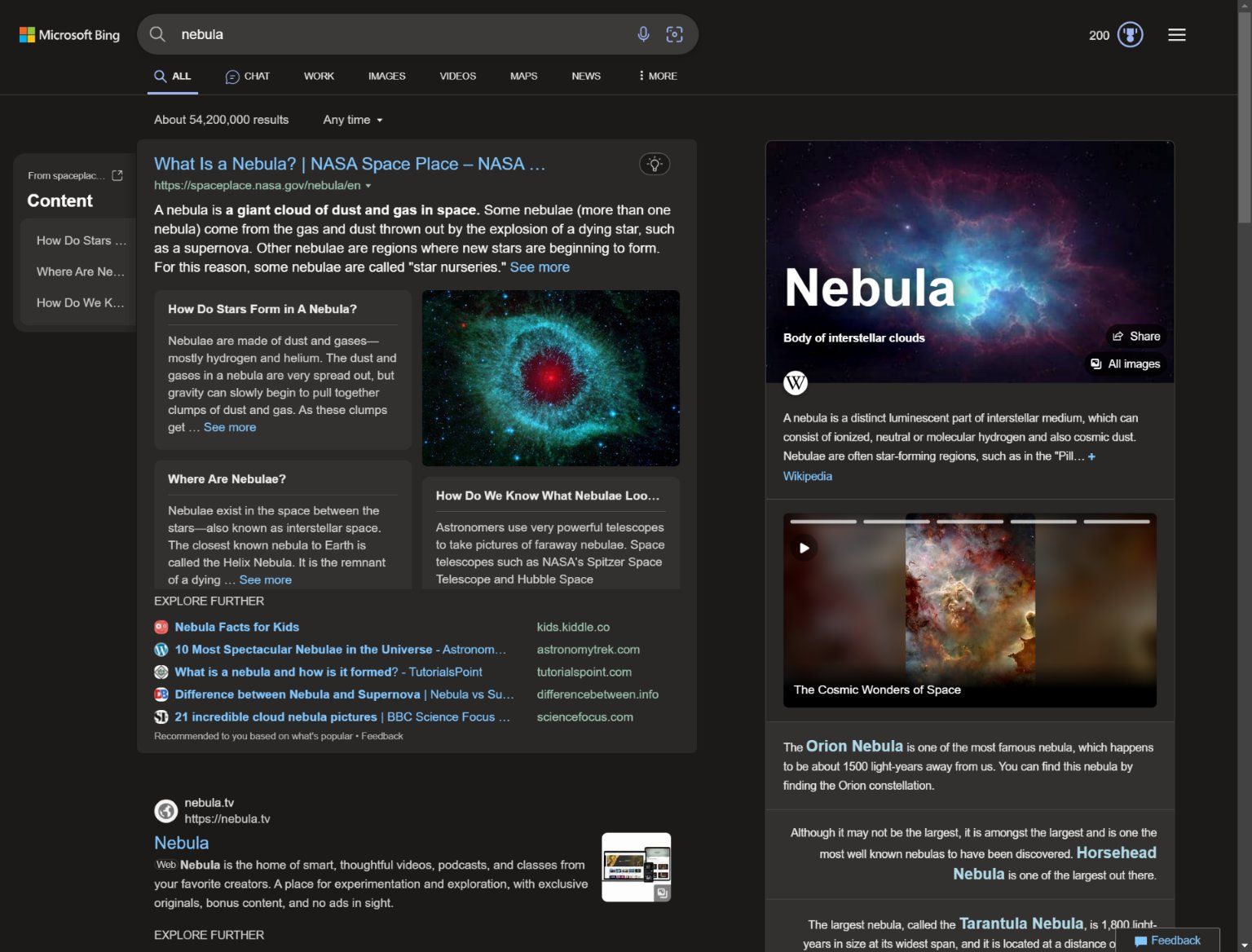Screen dimensions: 1252x952
Task: Click the Helix Nebula image thumbnail
Action: 550,378
